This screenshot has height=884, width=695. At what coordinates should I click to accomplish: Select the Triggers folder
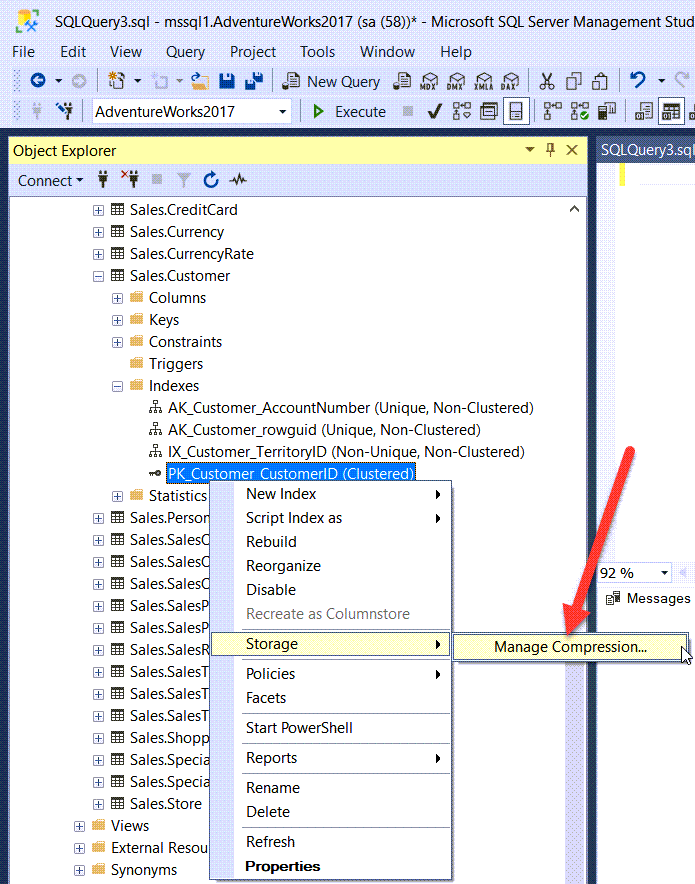tap(176, 364)
